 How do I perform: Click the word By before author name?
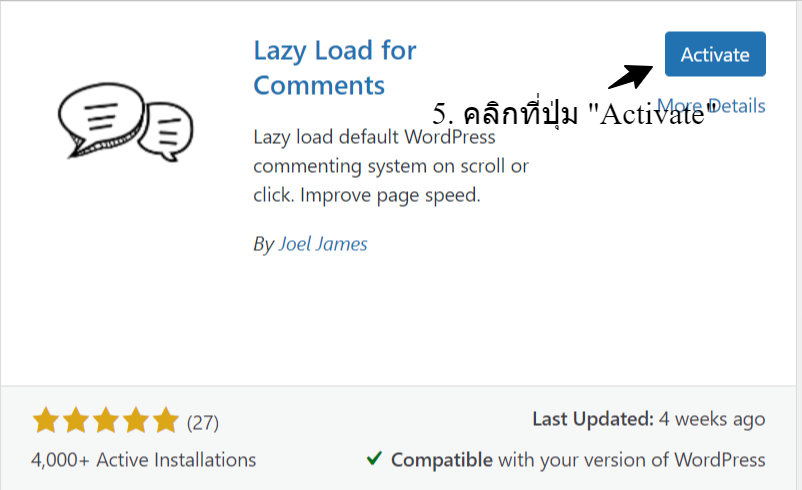click(263, 244)
